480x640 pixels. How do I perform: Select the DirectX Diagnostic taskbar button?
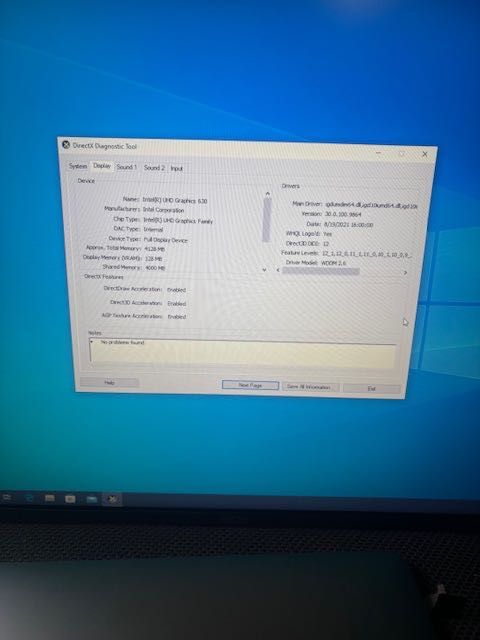coord(112,499)
